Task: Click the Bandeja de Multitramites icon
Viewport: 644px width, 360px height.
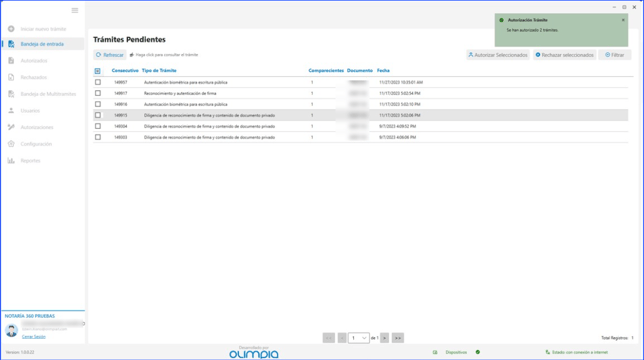Action: [x=11, y=94]
